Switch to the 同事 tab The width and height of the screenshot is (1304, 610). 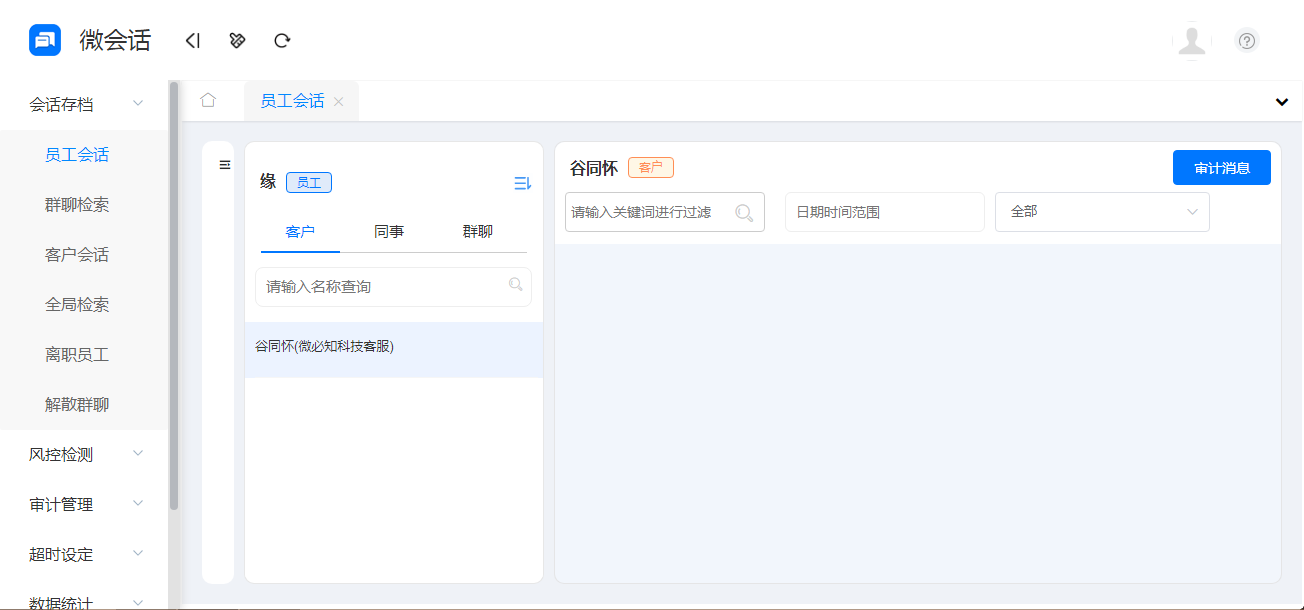point(389,231)
